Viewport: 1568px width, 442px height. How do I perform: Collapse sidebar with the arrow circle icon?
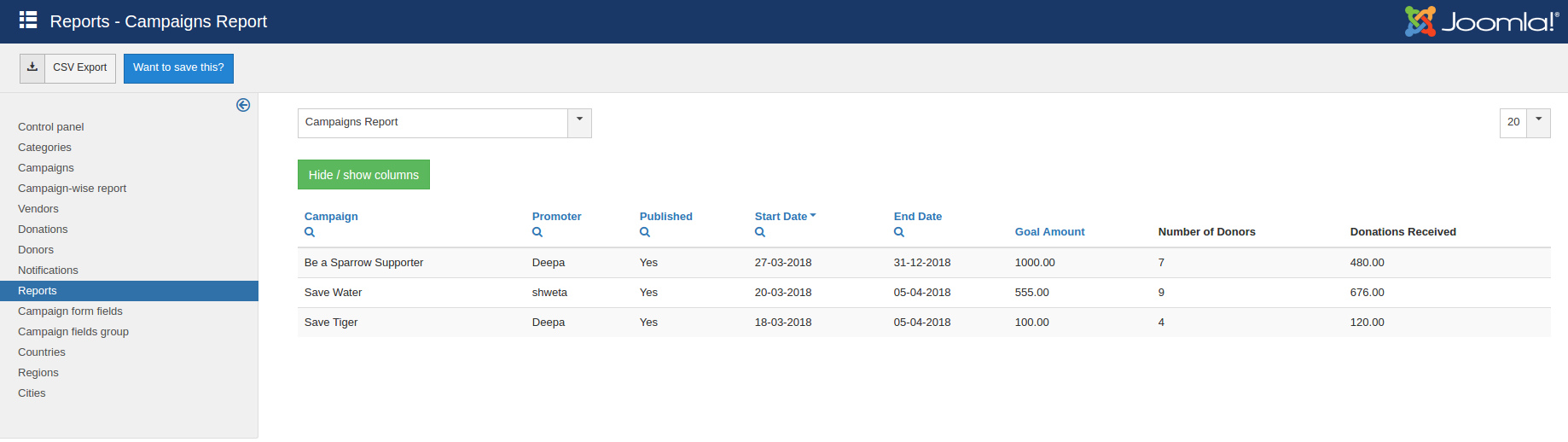243,105
